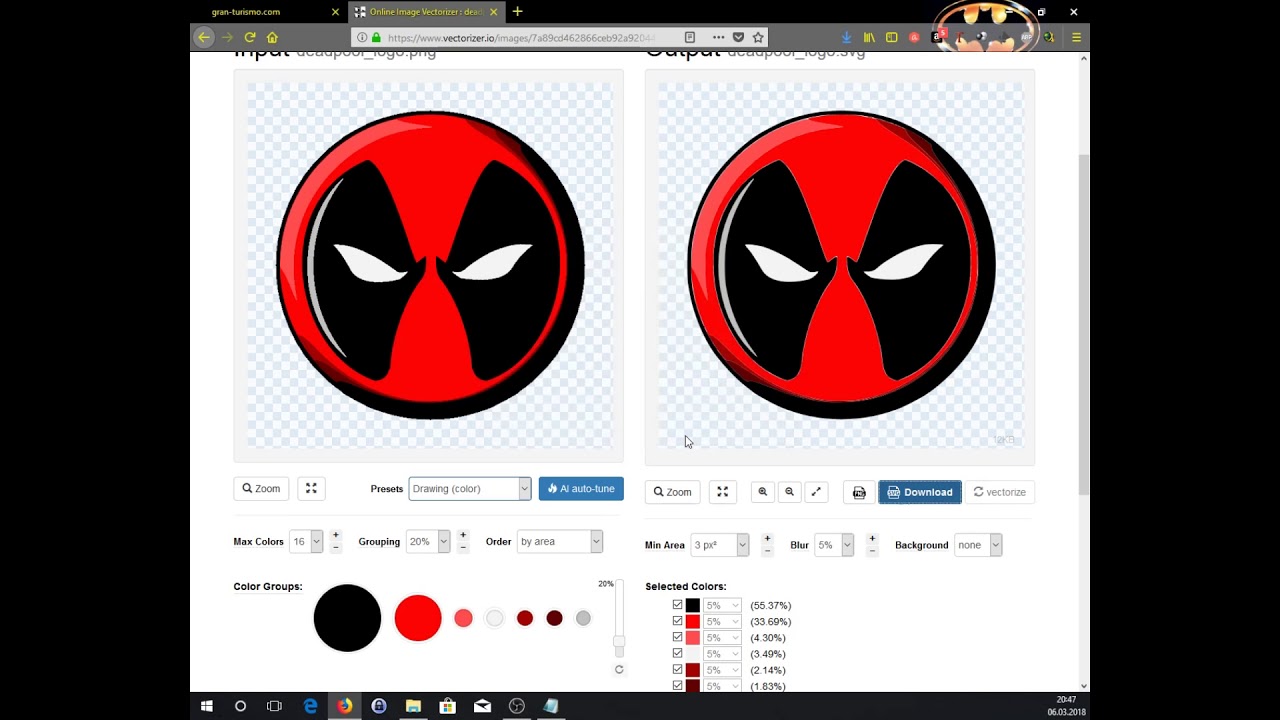Open Task View on the taskbar
This screenshot has height=720, width=1280.
[x=274, y=706]
